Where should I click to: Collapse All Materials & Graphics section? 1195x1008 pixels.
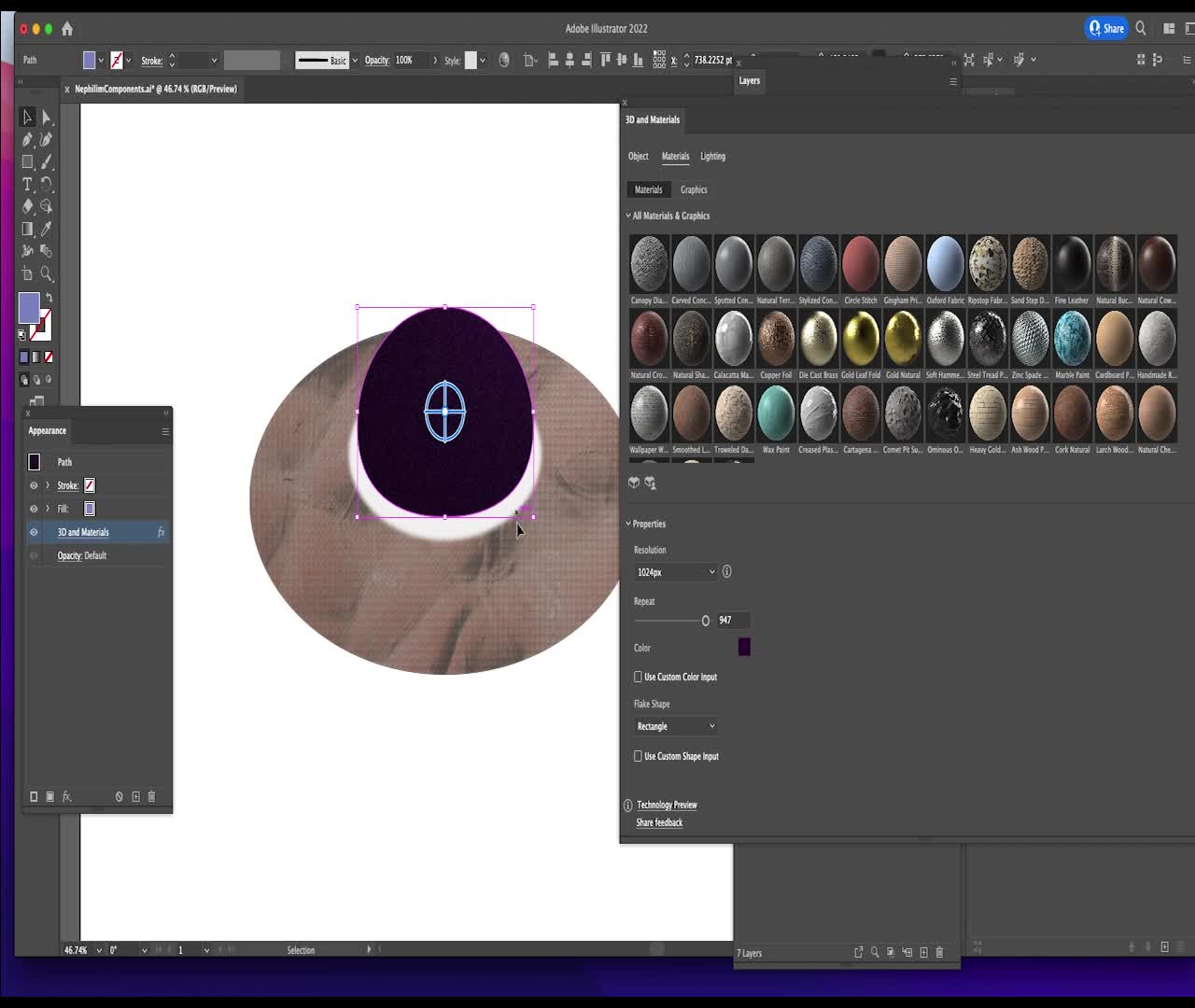click(x=628, y=216)
